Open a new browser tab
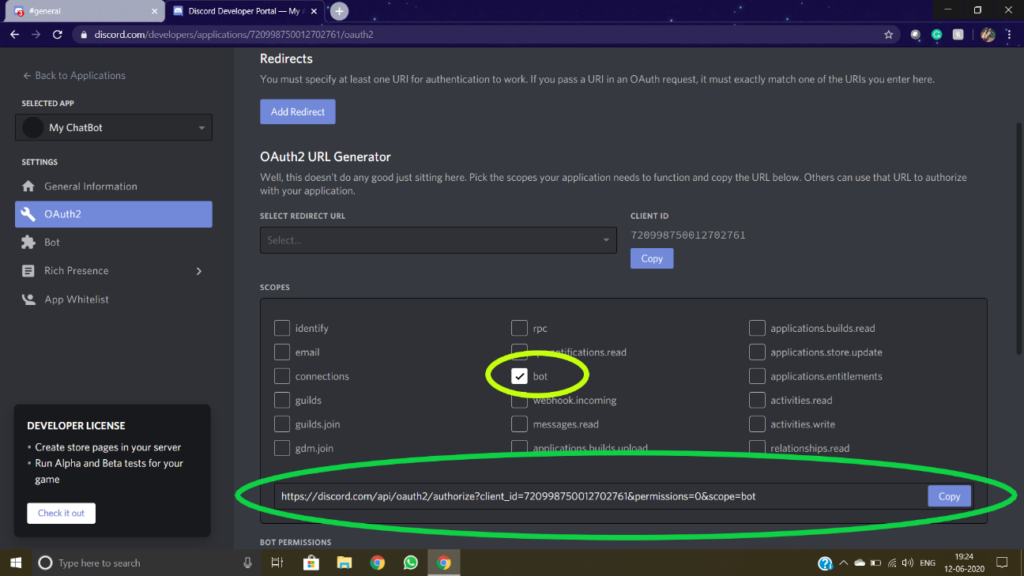 339,11
